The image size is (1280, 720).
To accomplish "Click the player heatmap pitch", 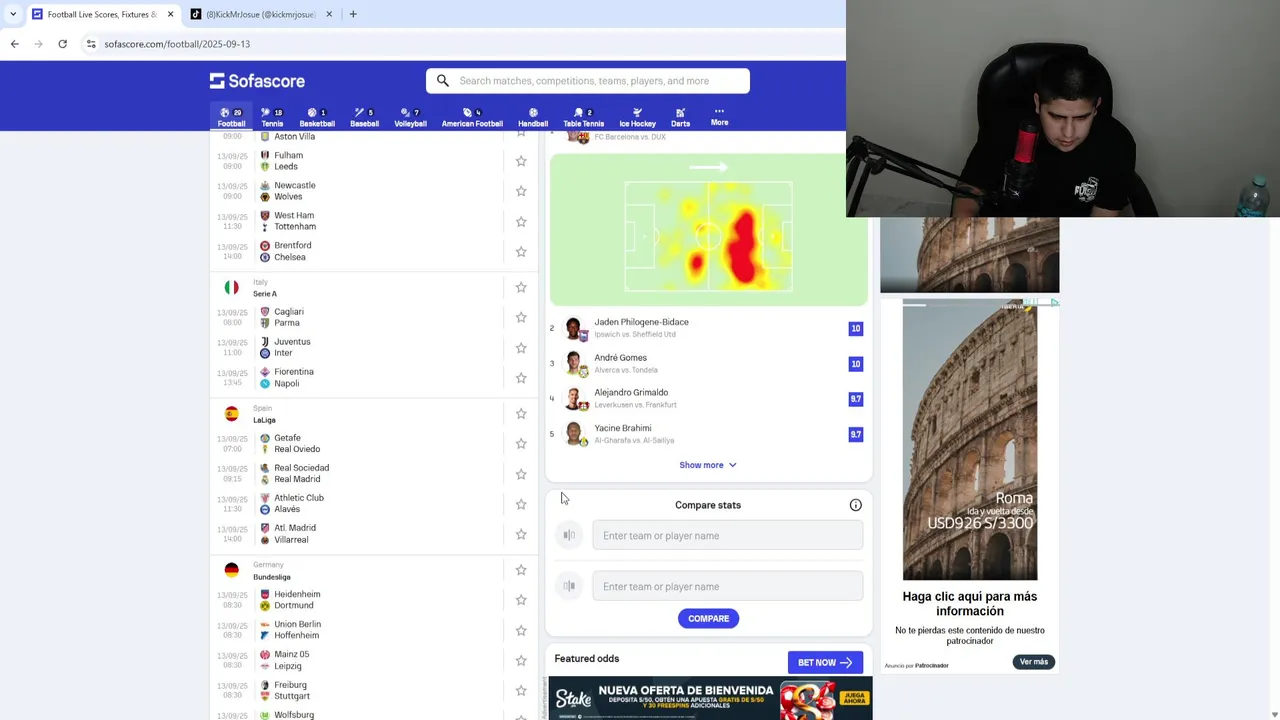I will 709,237.
